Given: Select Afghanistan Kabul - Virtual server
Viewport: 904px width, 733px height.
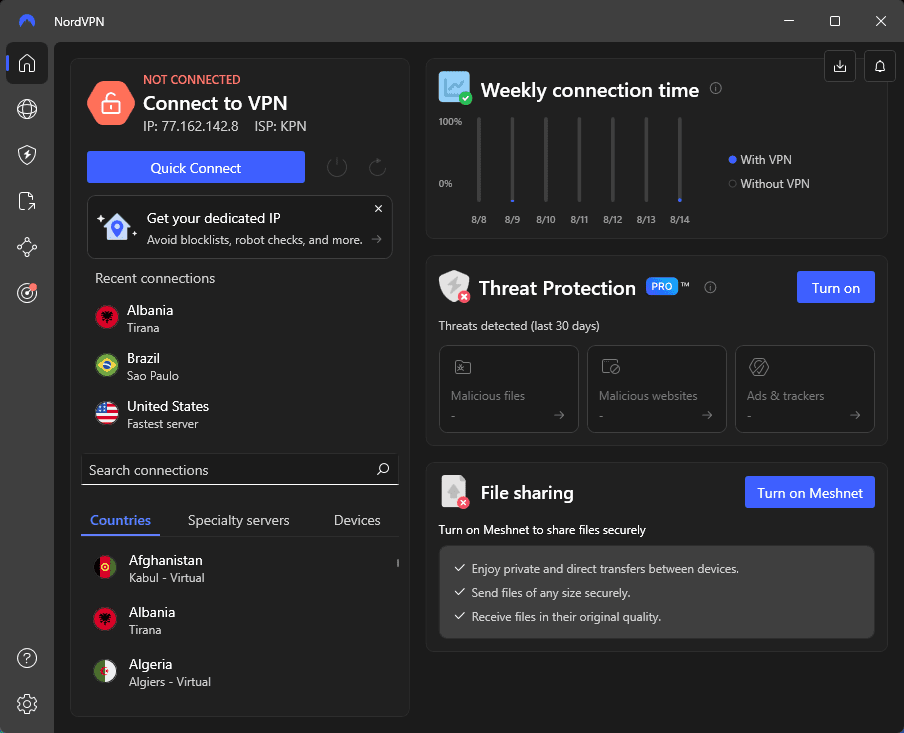Looking at the screenshot, I should [240, 569].
